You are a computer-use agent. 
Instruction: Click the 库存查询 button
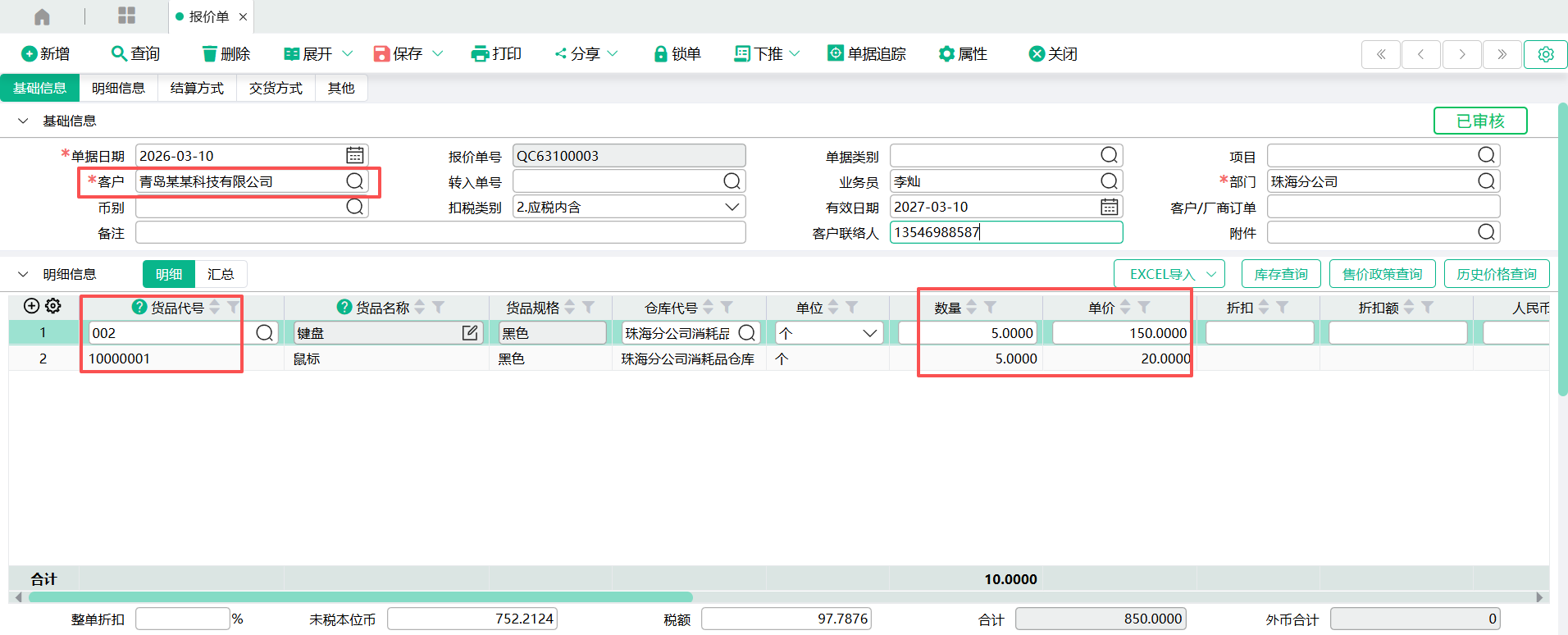(x=1280, y=274)
